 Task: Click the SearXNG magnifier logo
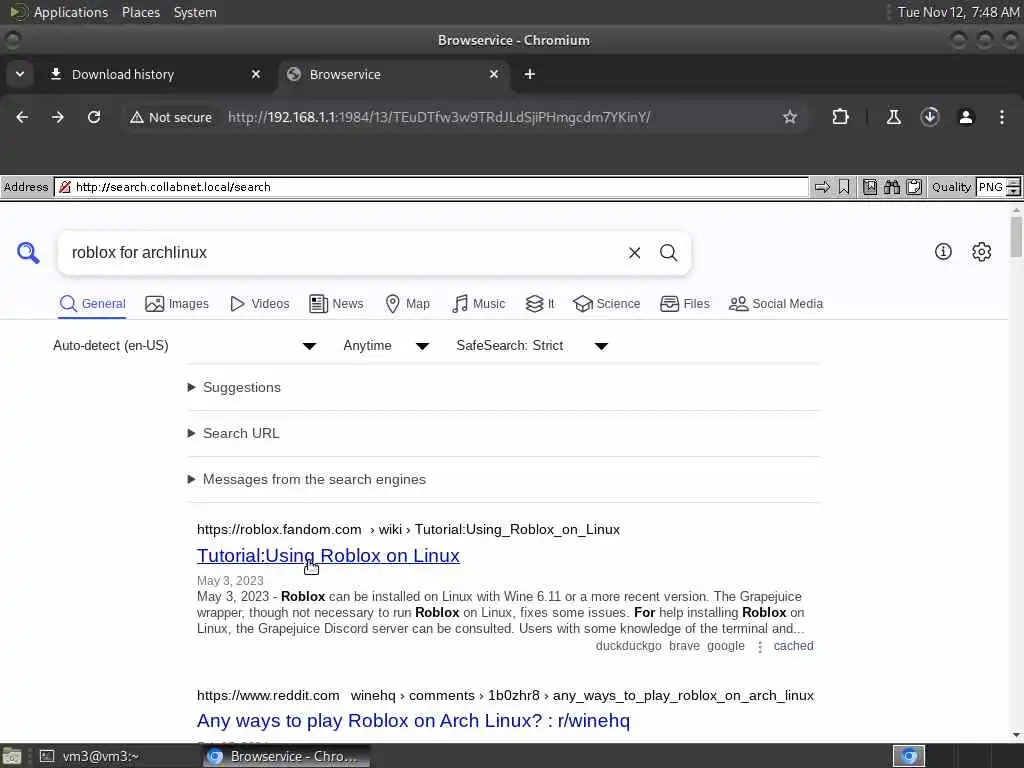pos(28,253)
